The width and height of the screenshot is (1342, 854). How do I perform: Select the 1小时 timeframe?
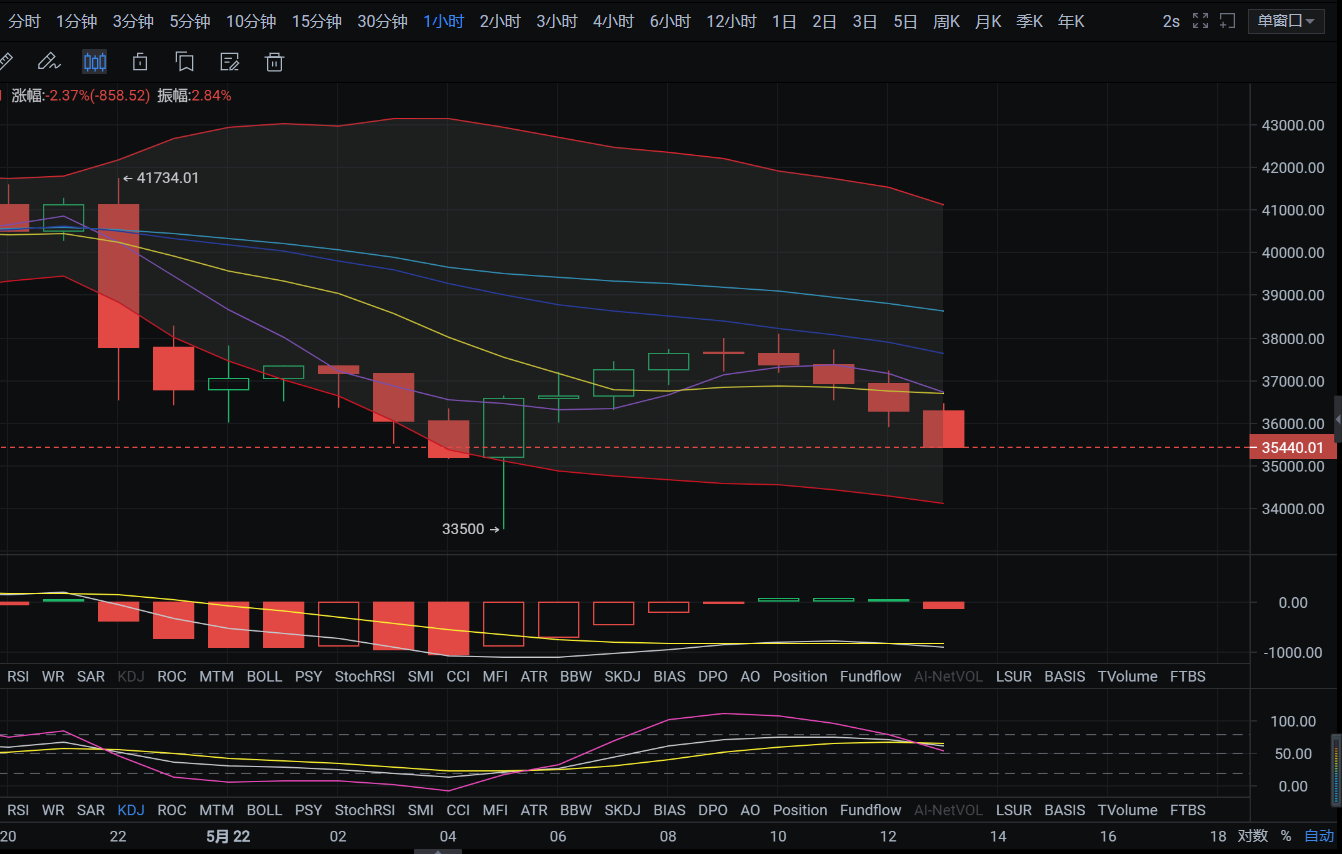click(443, 21)
